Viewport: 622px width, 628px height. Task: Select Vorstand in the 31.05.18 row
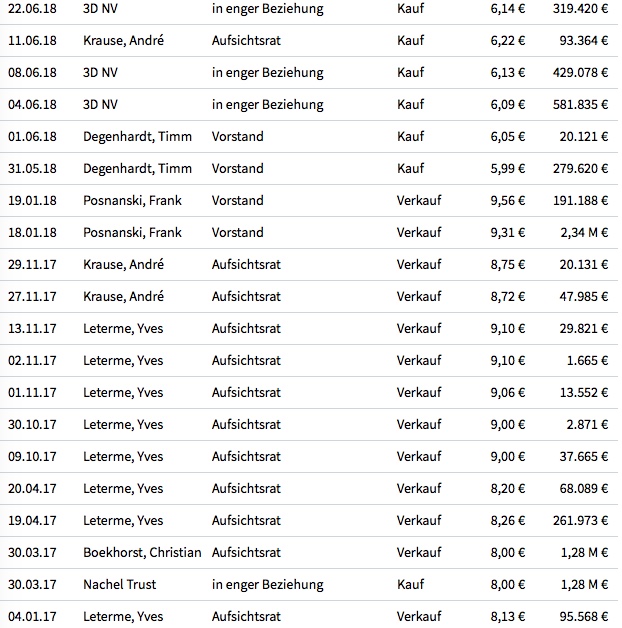coord(237,168)
